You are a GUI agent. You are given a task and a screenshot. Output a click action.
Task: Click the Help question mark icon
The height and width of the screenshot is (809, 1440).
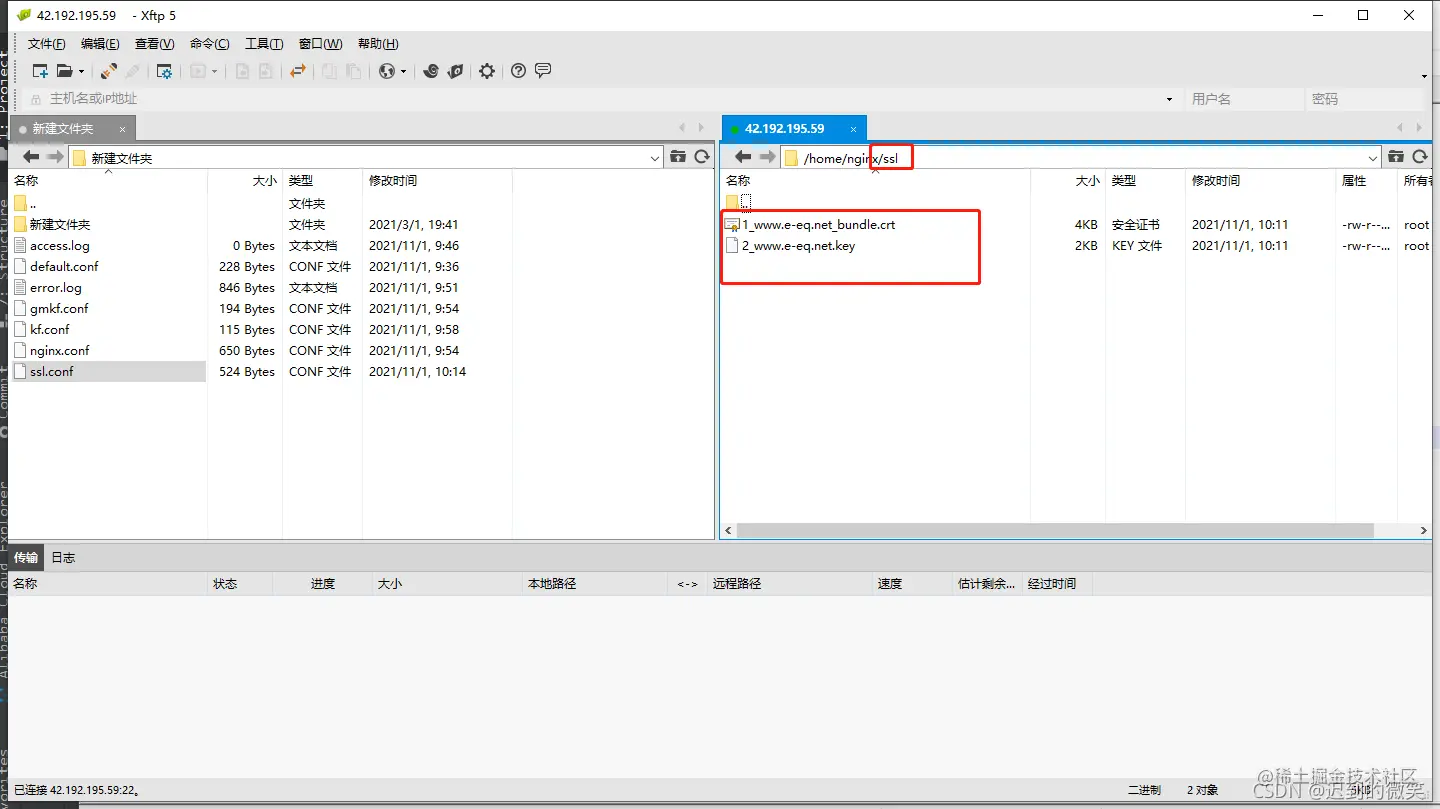tap(518, 71)
